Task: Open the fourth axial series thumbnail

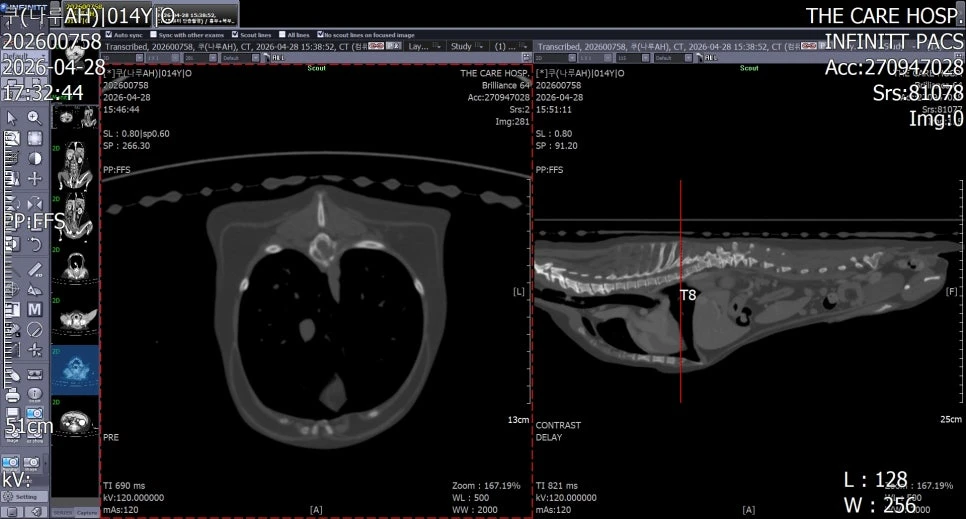Action: point(75,269)
